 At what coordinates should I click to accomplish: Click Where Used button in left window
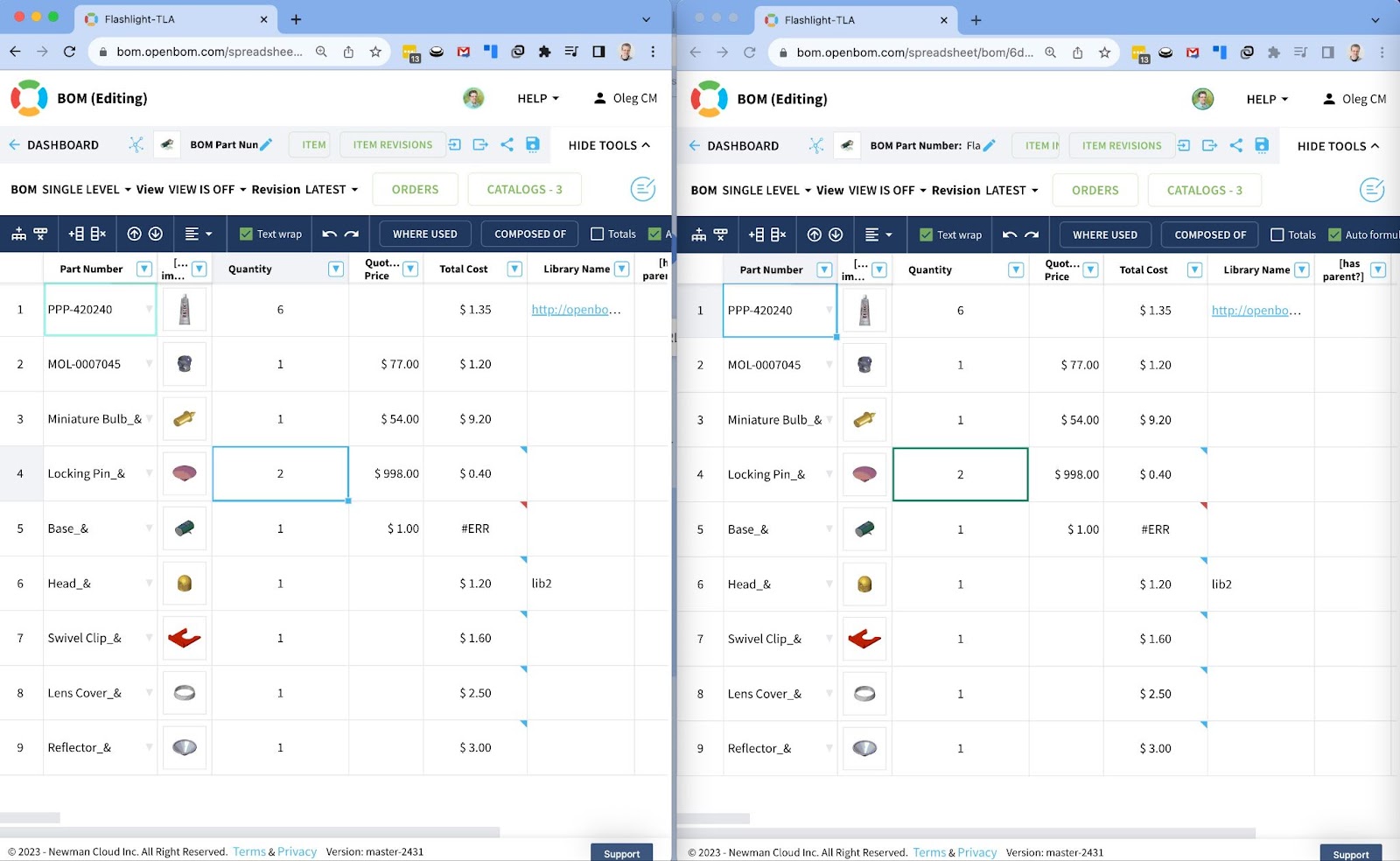(424, 234)
